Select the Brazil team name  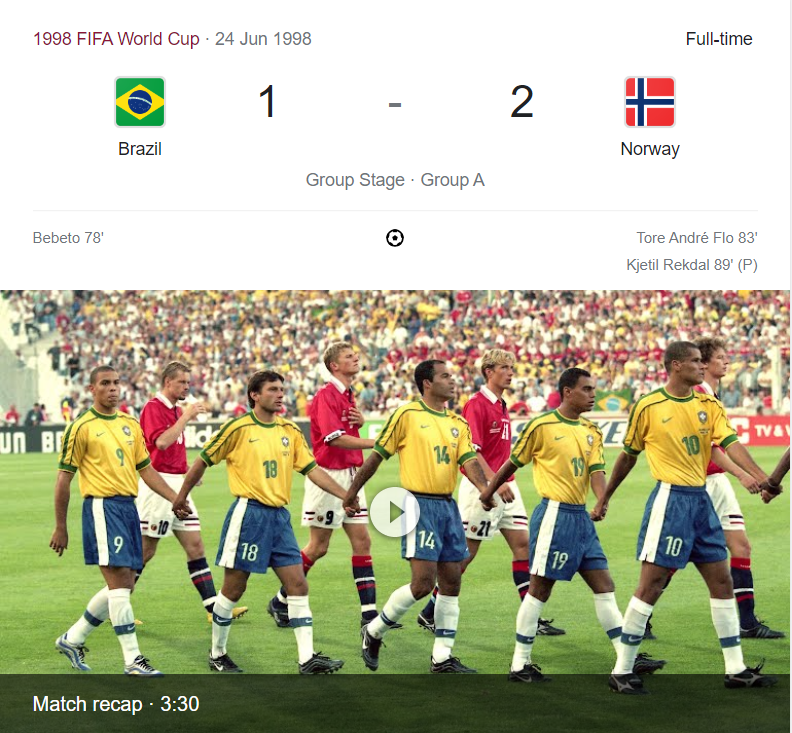click(140, 149)
